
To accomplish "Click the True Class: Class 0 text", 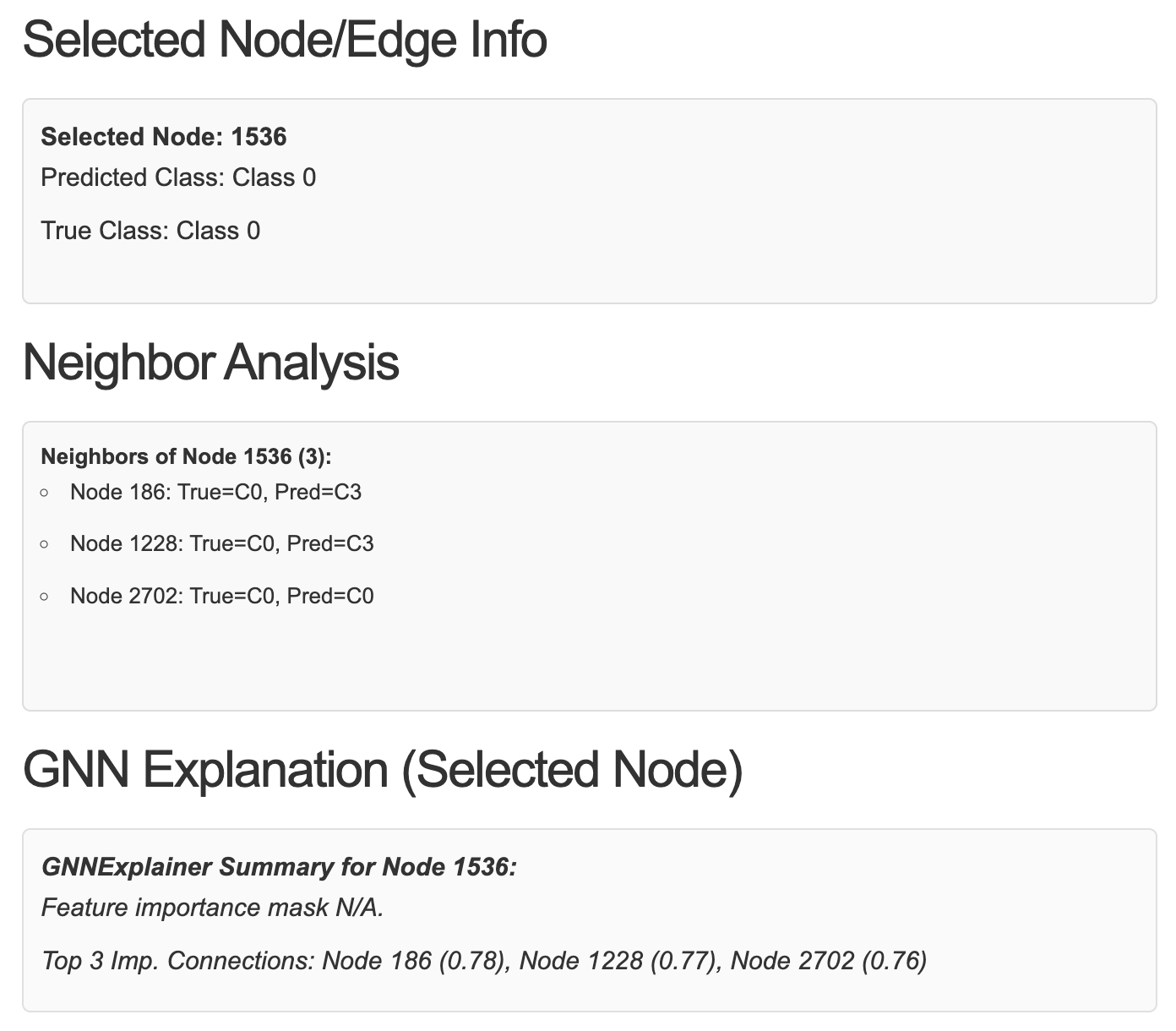I will [x=150, y=231].
